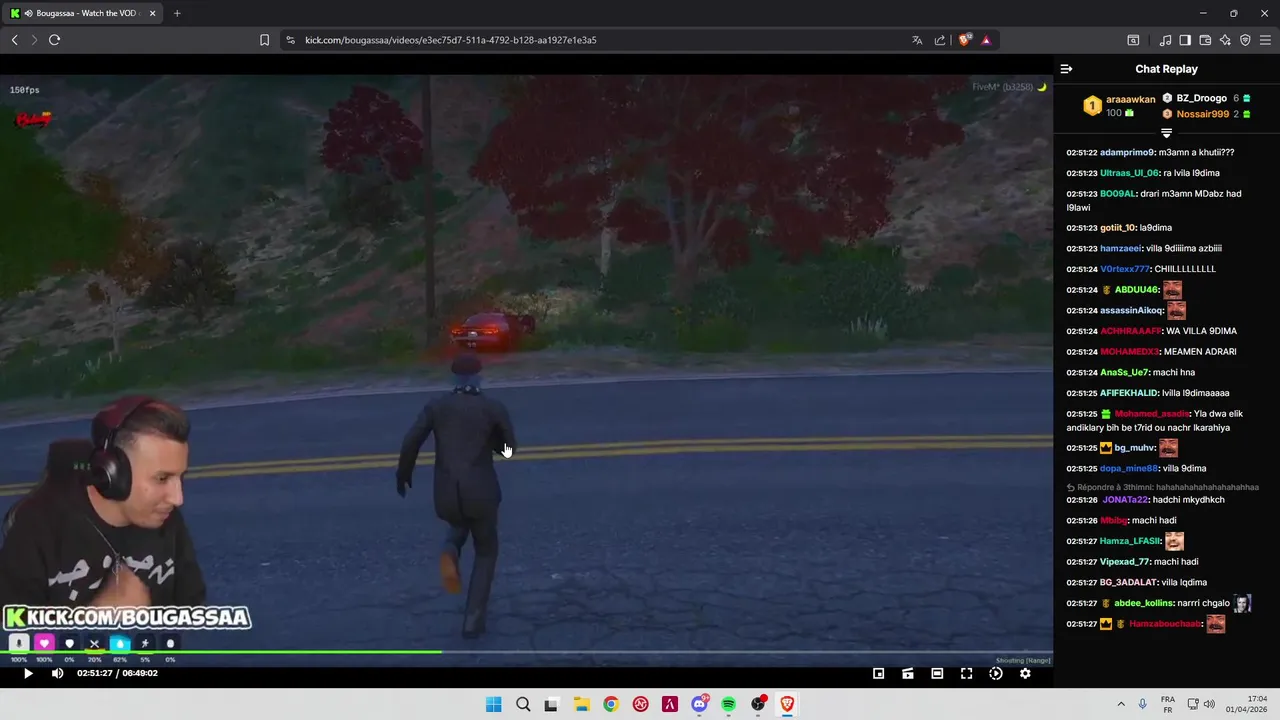Play the paused VOD
The image size is (1280, 720).
[28, 674]
